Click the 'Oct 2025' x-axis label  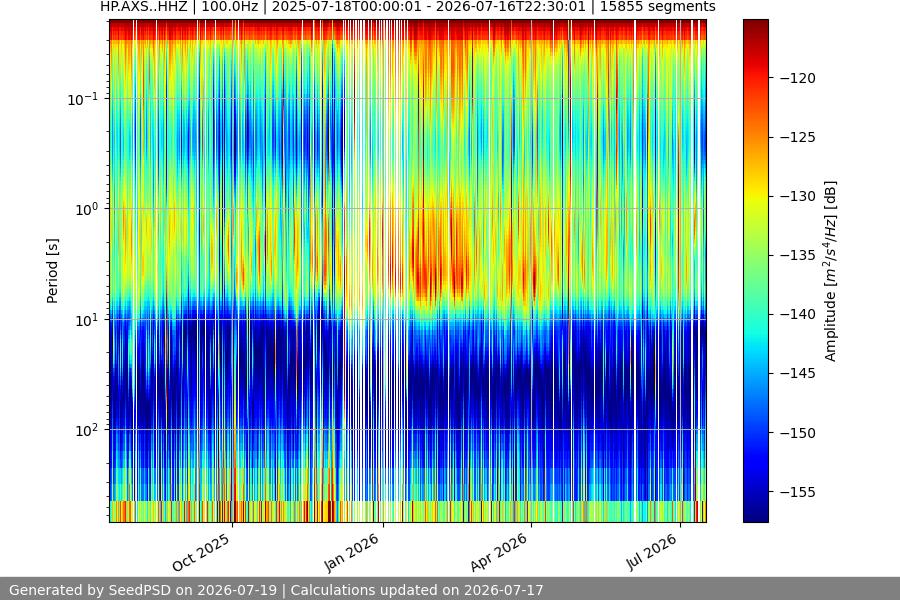201,553
